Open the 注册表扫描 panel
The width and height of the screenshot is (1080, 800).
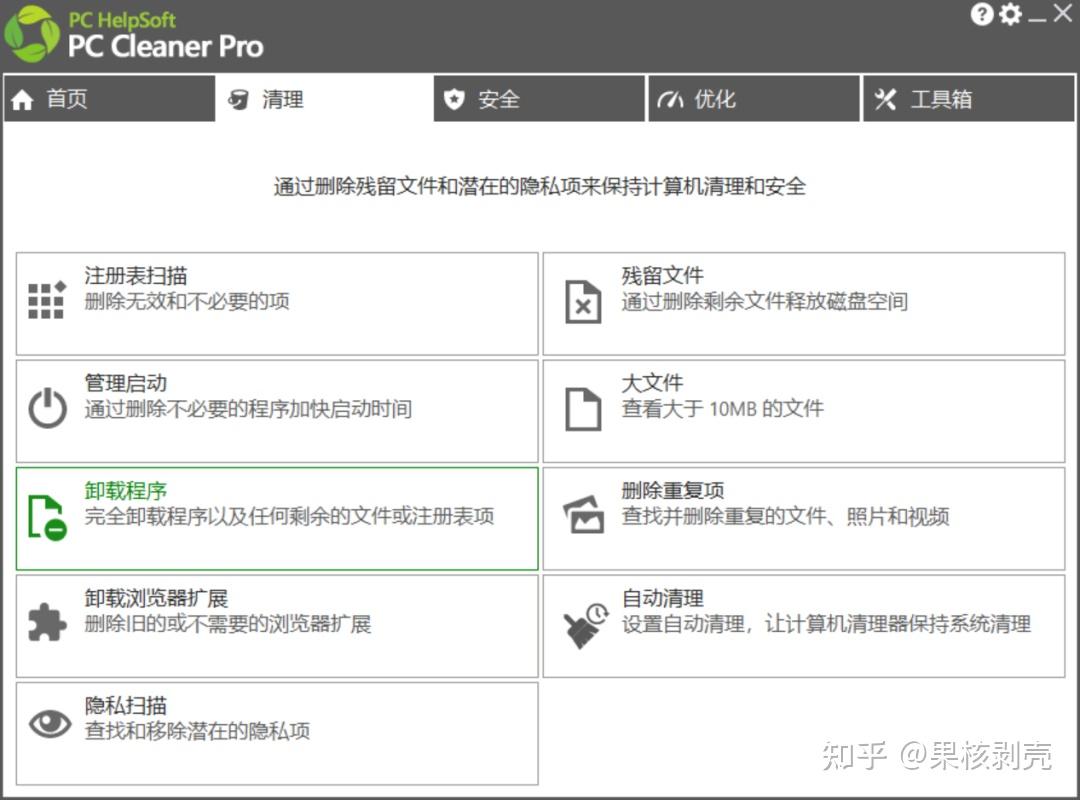click(277, 301)
